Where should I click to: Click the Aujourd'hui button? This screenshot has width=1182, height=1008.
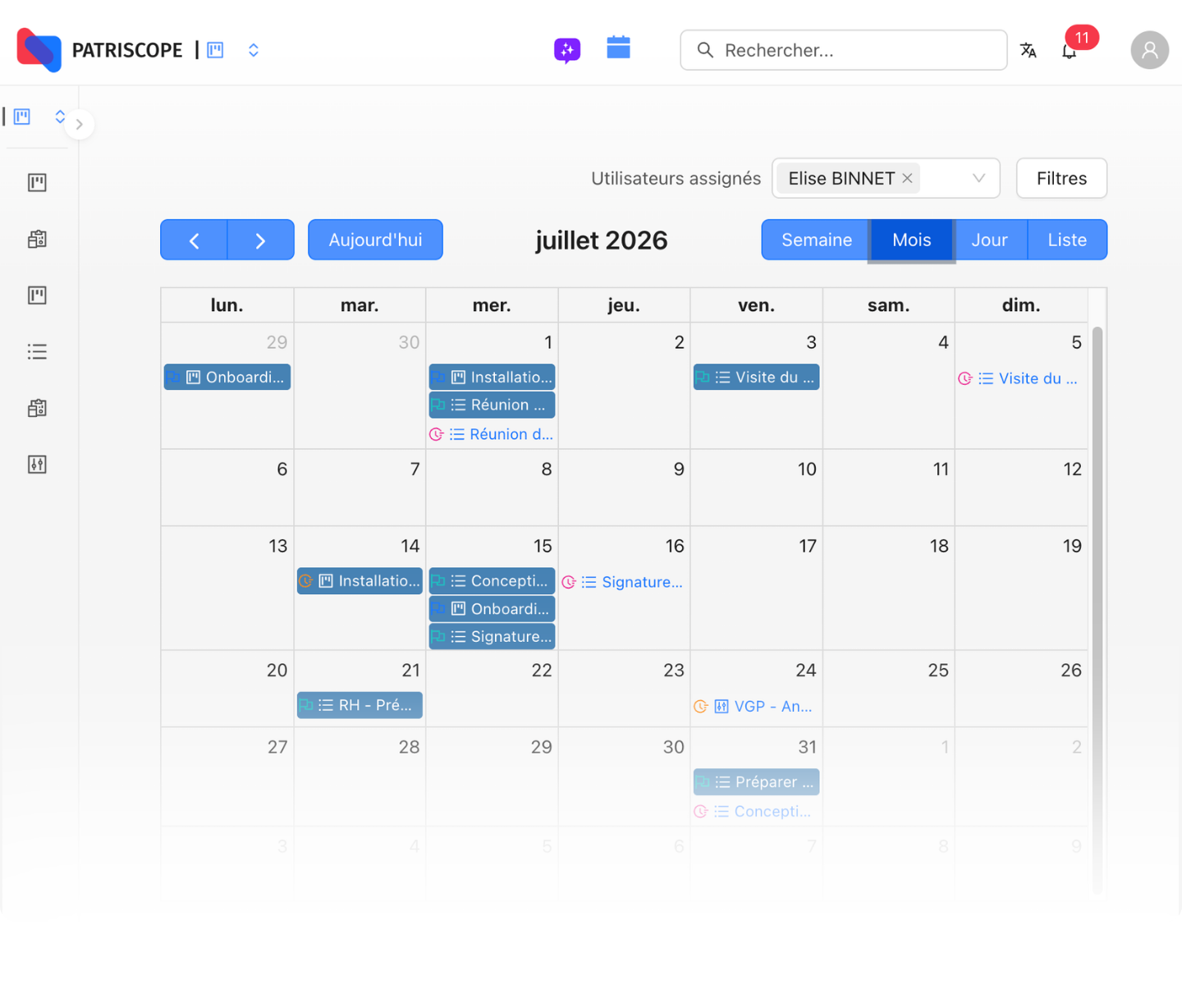point(375,240)
